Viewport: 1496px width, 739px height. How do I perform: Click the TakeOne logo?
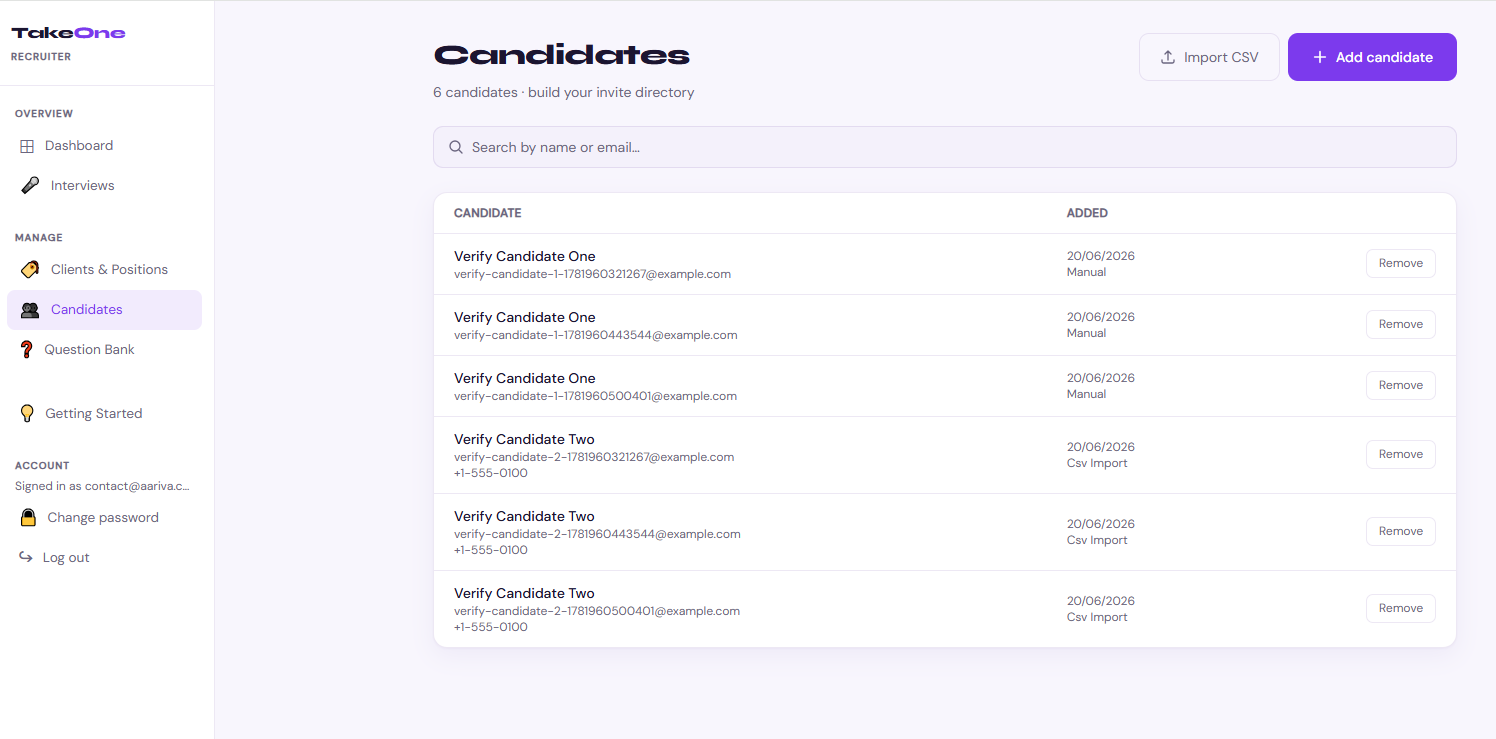pyautogui.click(x=68, y=33)
